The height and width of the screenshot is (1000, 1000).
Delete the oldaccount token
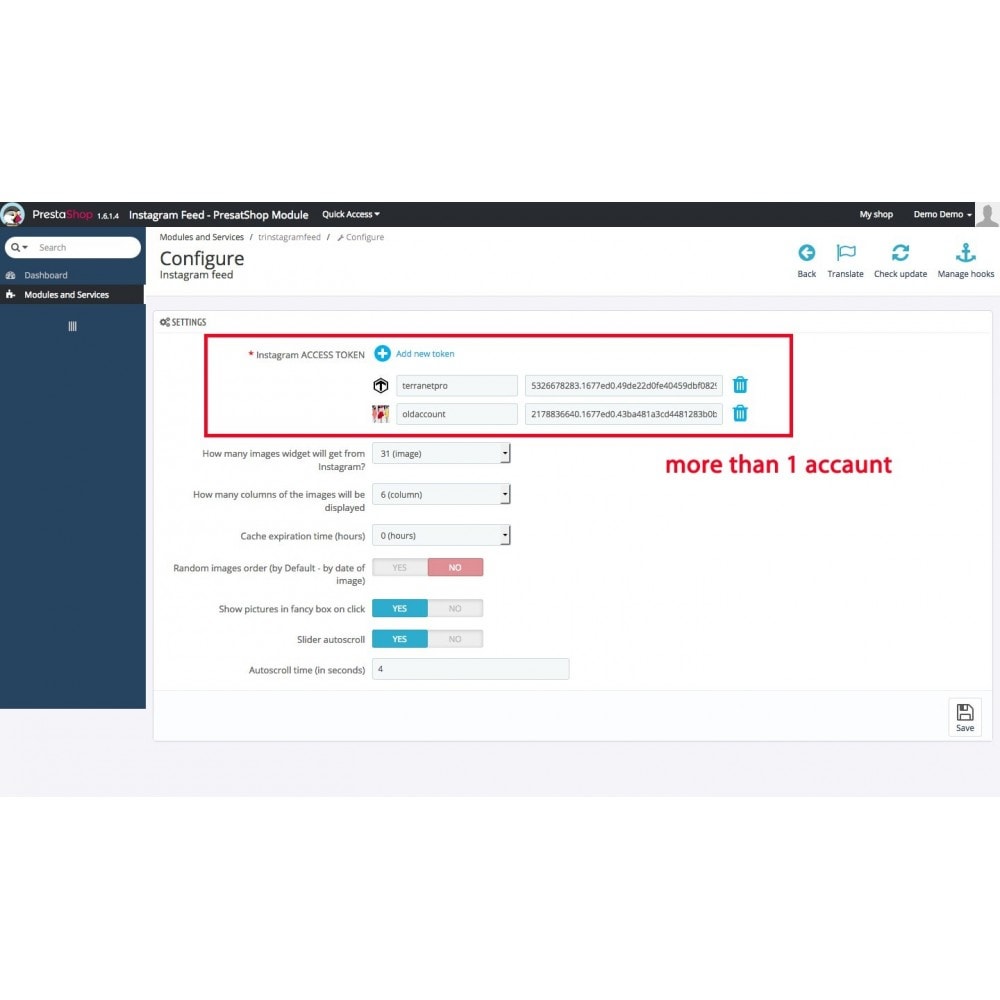[x=740, y=413]
